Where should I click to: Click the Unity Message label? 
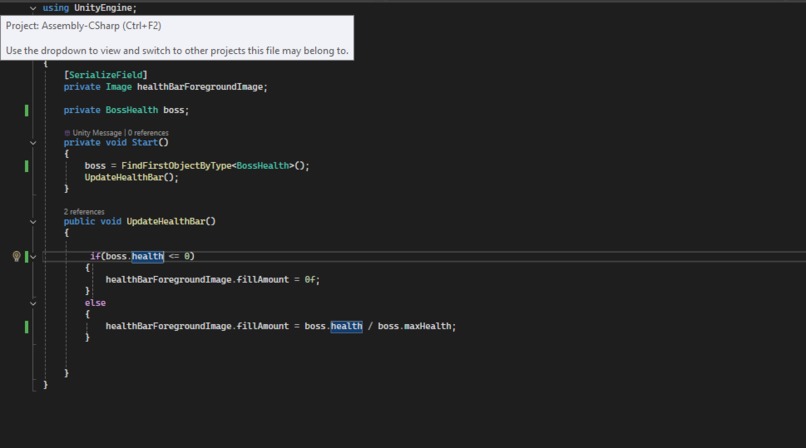(97, 133)
